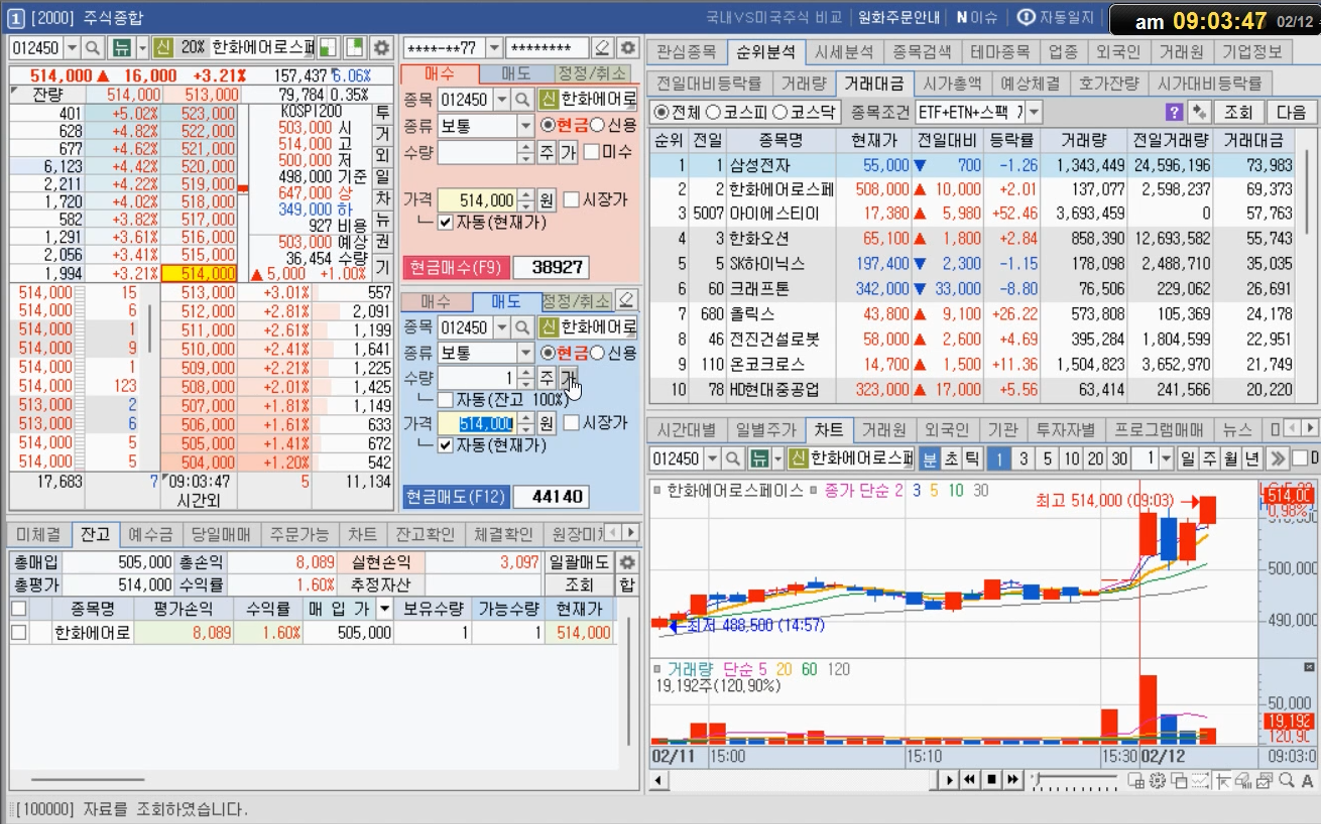Viewport: 1321px width, 824px height.
Task: Click the chart fast-forward button
Action: point(1013,779)
